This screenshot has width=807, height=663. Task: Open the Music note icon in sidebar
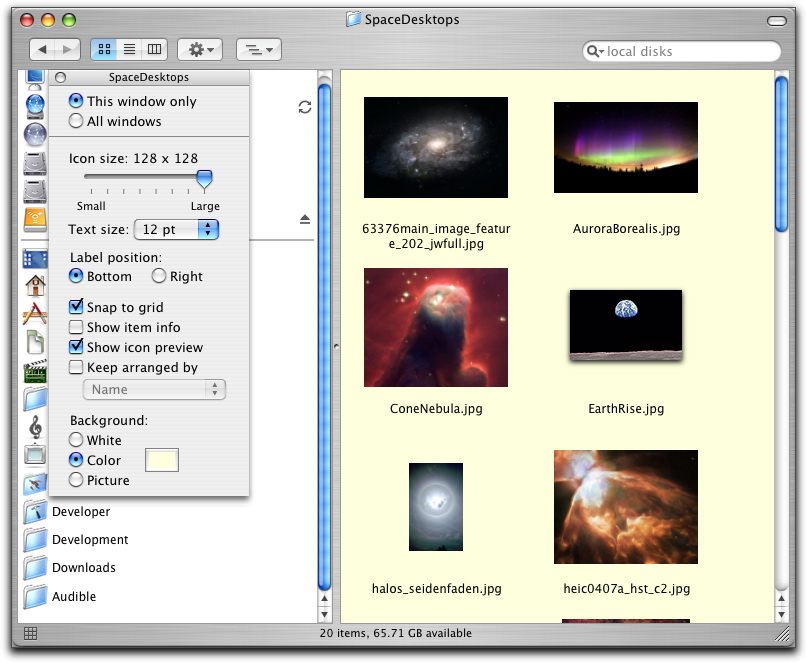point(35,428)
